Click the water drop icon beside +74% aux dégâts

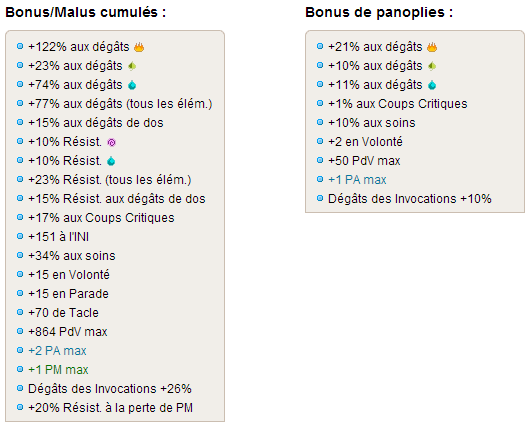click(x=132, y=85)
